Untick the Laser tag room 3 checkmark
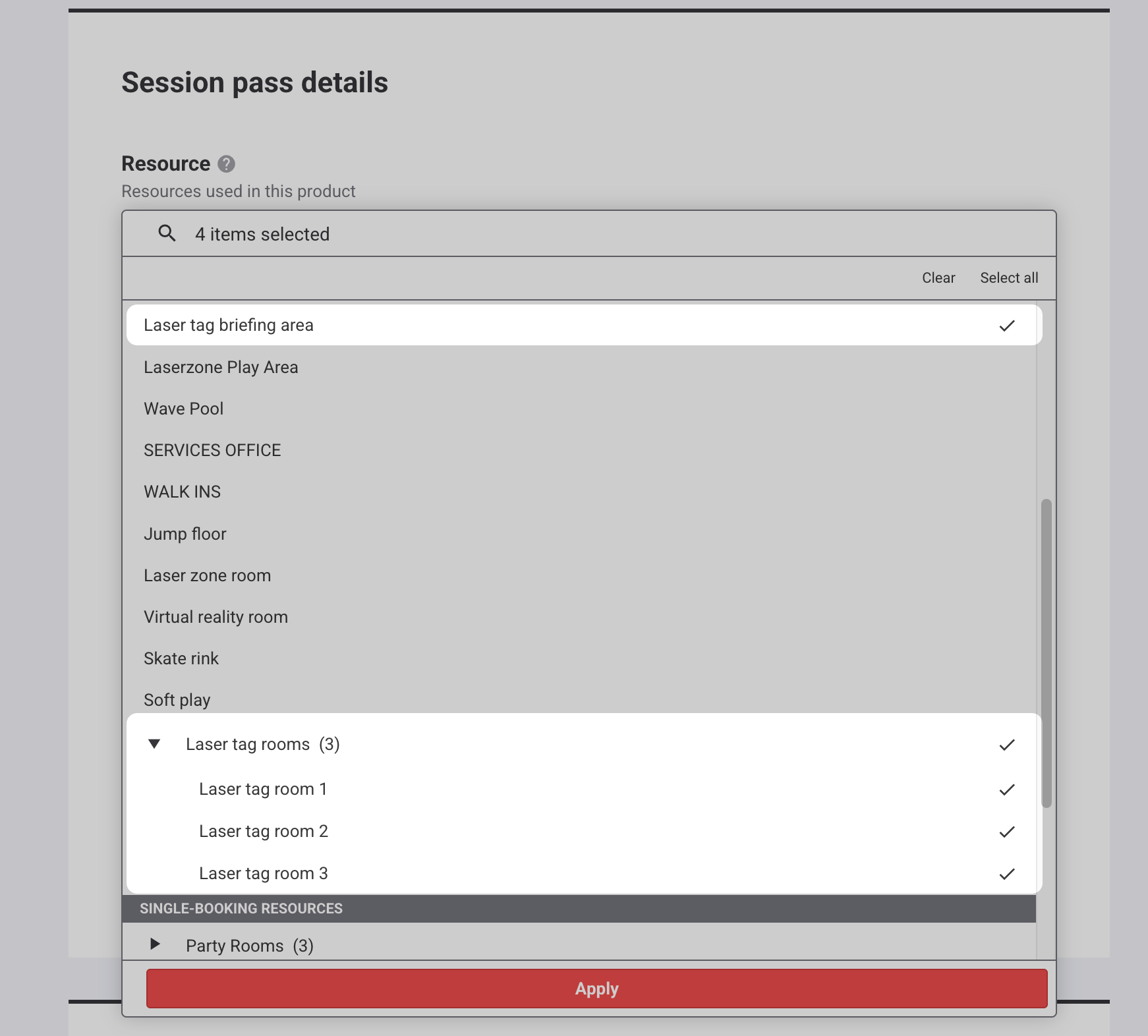 tap(1006, 874)
